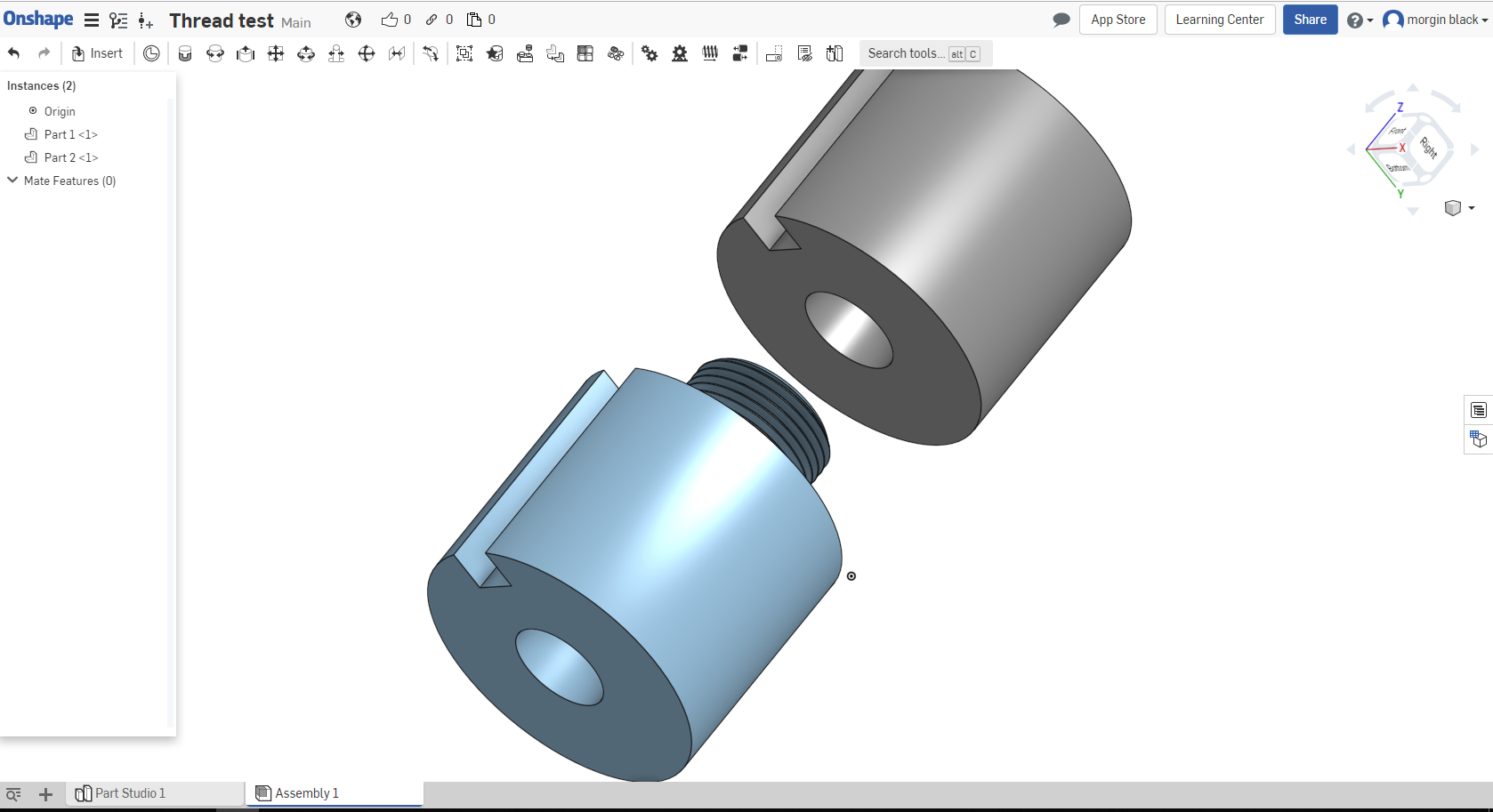This screenshot has height=812, width=1493.
Task: Expand the Mate Features (0) section
Action: click(12, 181)
